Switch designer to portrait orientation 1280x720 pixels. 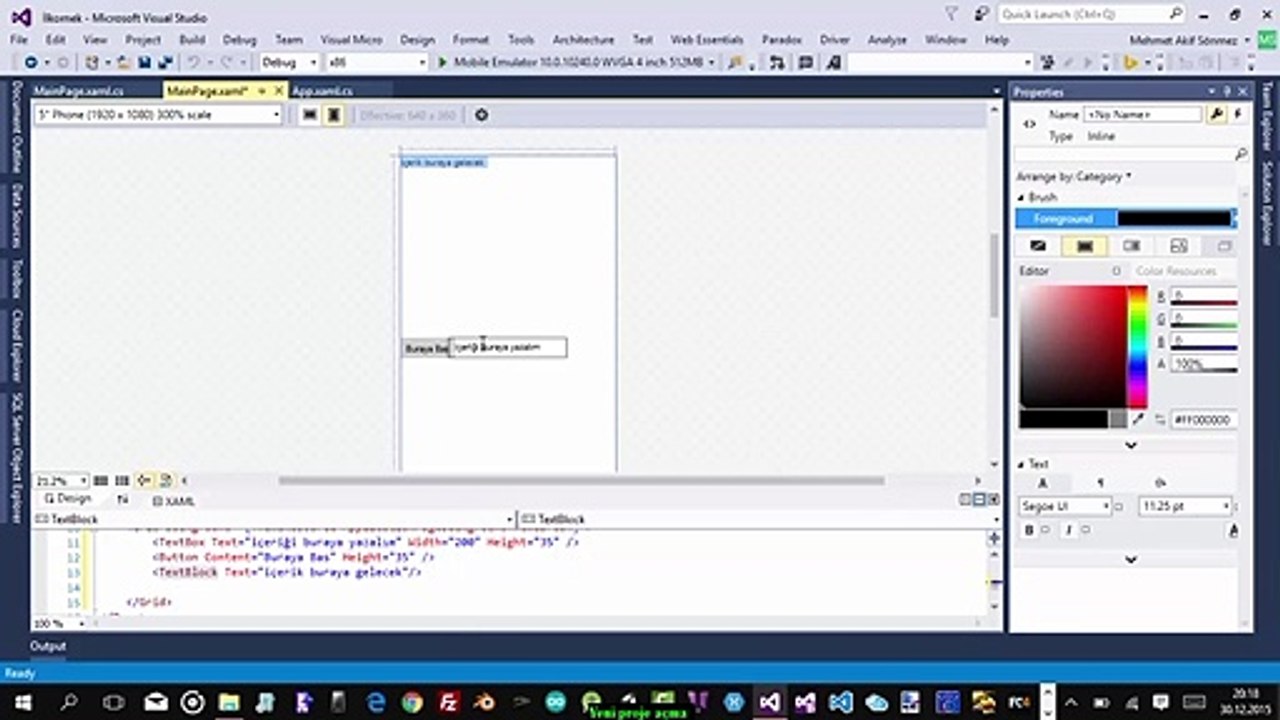click(x=333, y=115)
